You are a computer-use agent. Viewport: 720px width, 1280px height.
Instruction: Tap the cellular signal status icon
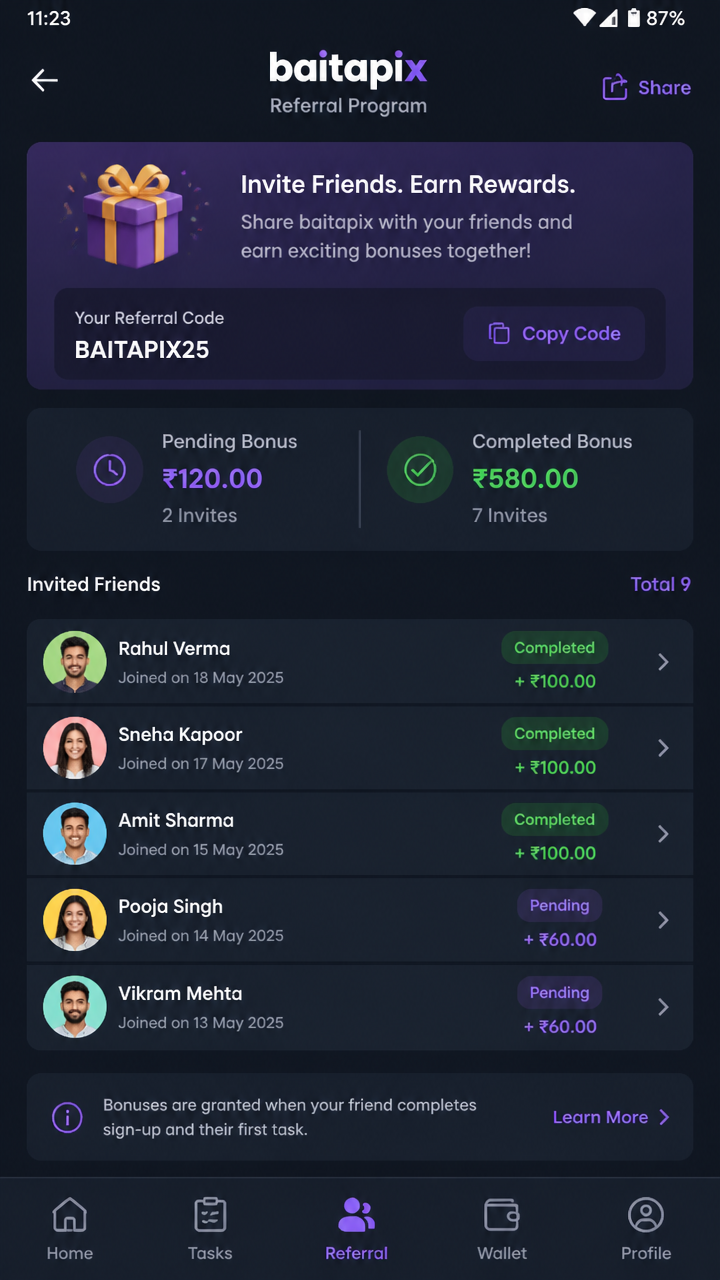608,18
